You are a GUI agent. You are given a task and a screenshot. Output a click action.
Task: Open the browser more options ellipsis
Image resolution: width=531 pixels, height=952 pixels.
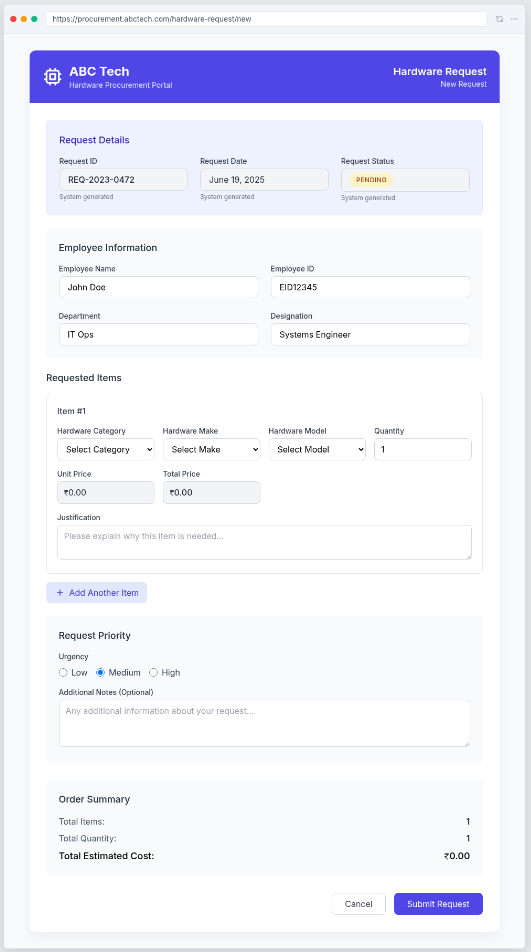(x=515, y=19)
